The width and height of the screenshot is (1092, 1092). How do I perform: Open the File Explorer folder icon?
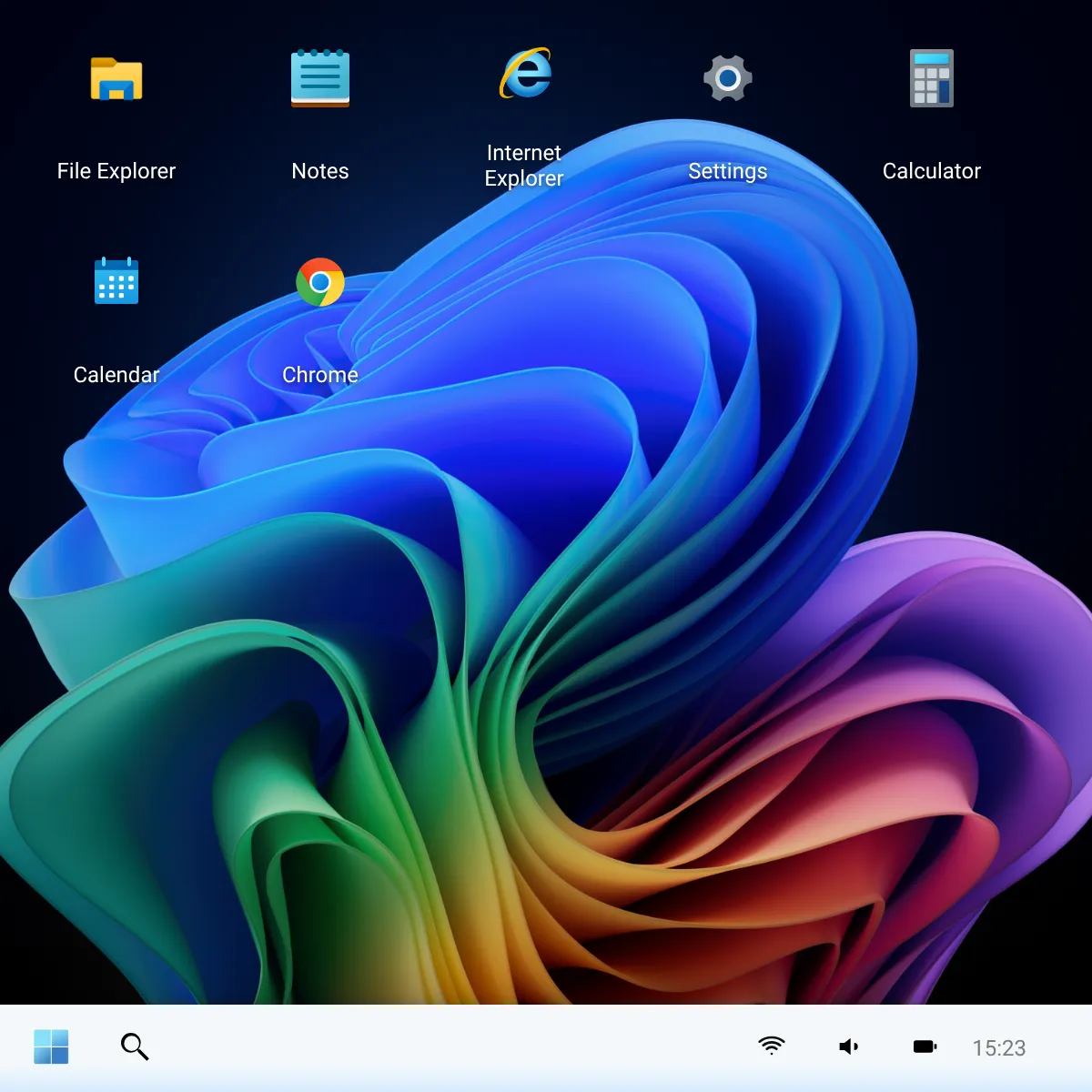pos(116,79)
